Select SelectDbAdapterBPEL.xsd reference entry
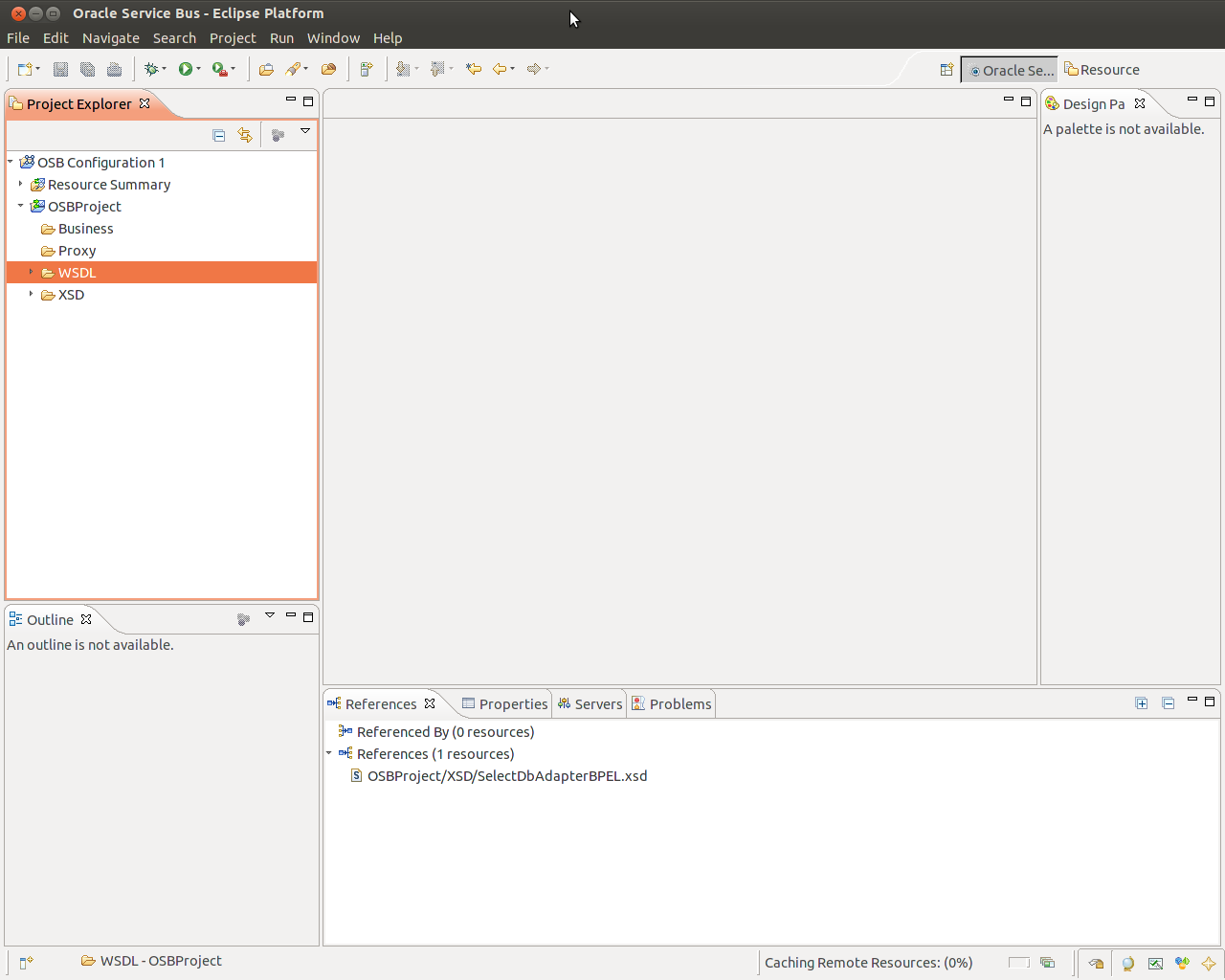The width and height of the screenshot is (1225, 980). (507, 776)
